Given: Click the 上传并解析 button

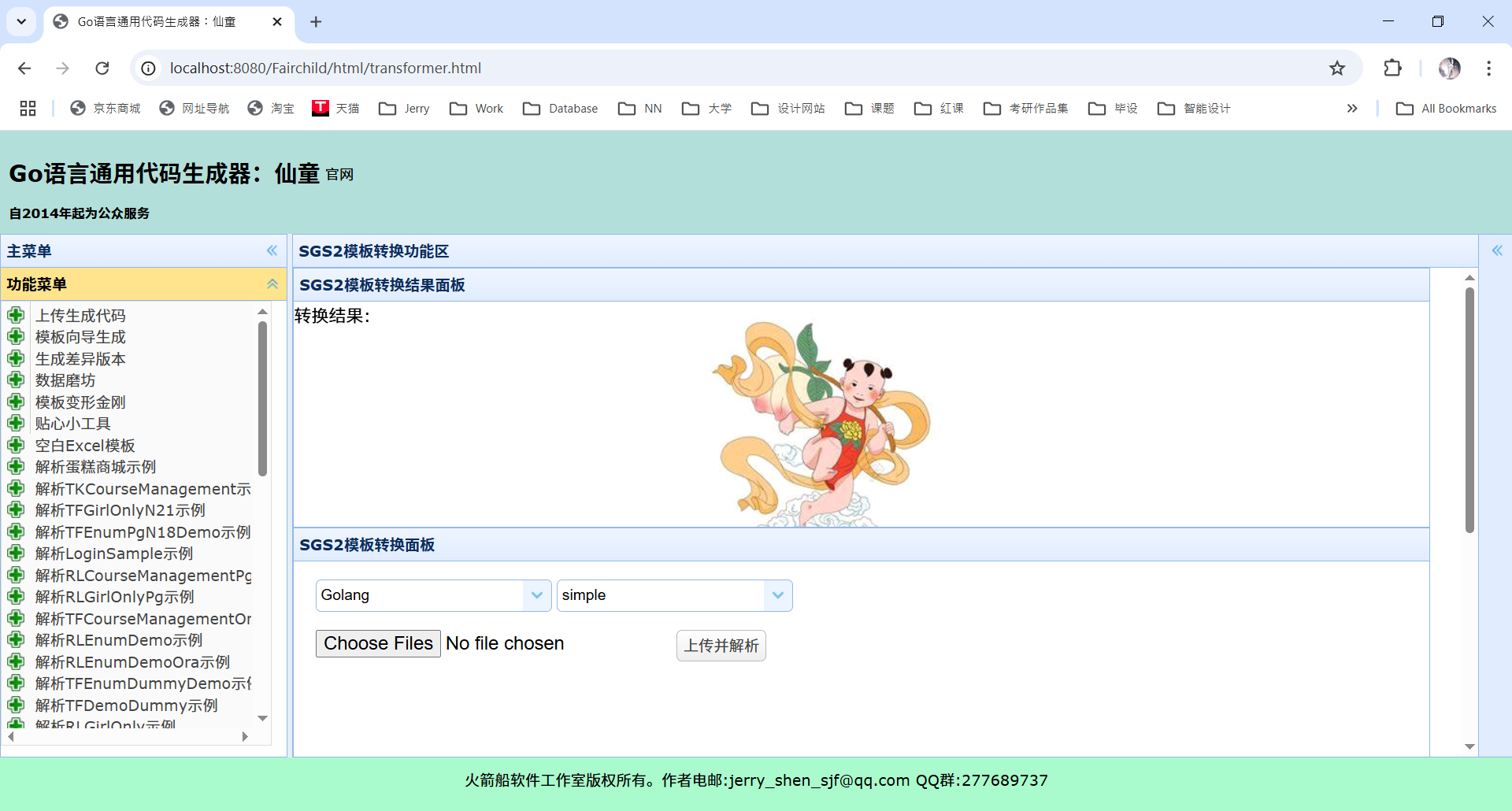Looking at the screenshot, I should click(x=721, y=645).
